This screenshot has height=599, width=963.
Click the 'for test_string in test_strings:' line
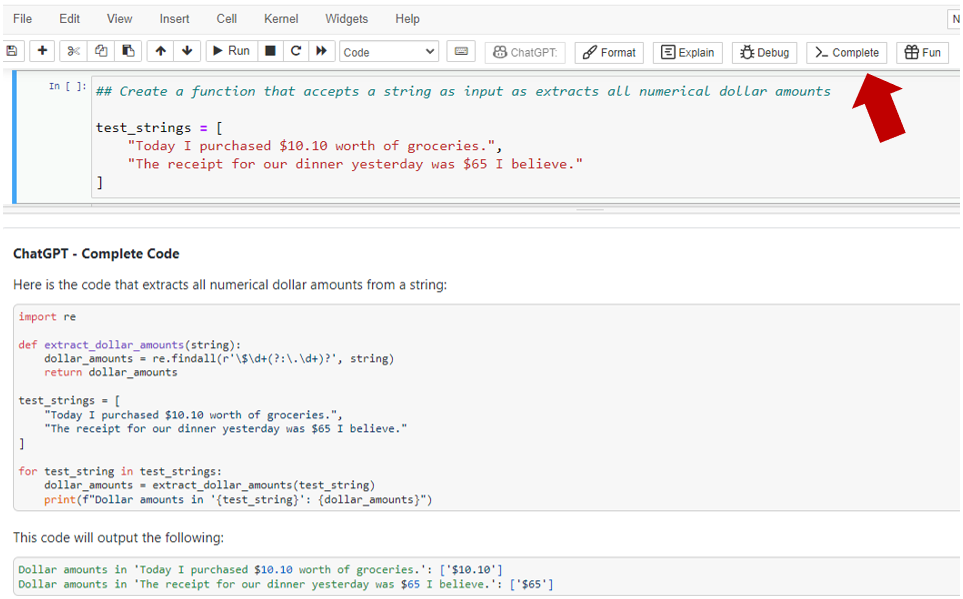[x=120, y=471]
